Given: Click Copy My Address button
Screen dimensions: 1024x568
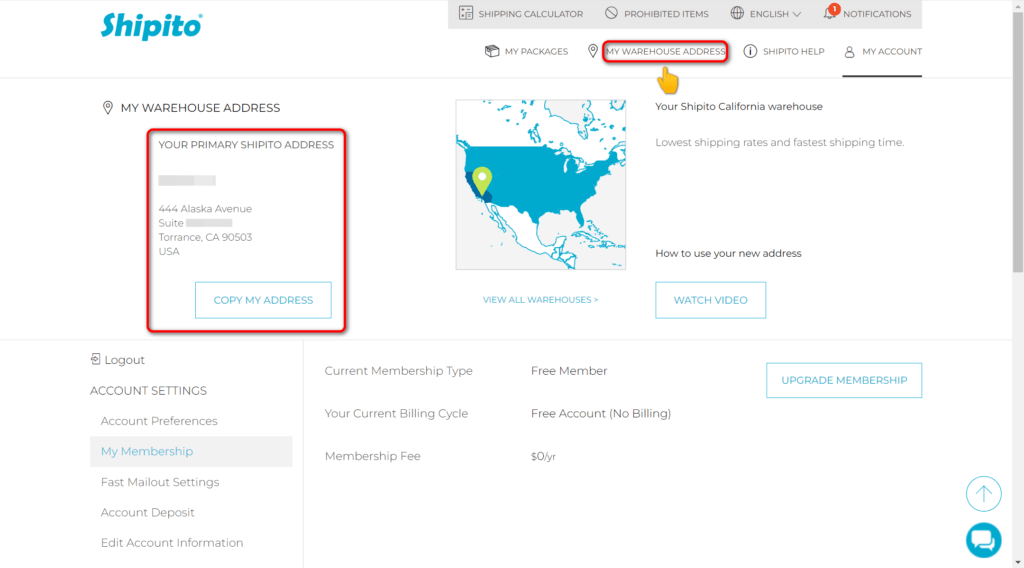Looking at the screenshot, I should pos(263,300).
